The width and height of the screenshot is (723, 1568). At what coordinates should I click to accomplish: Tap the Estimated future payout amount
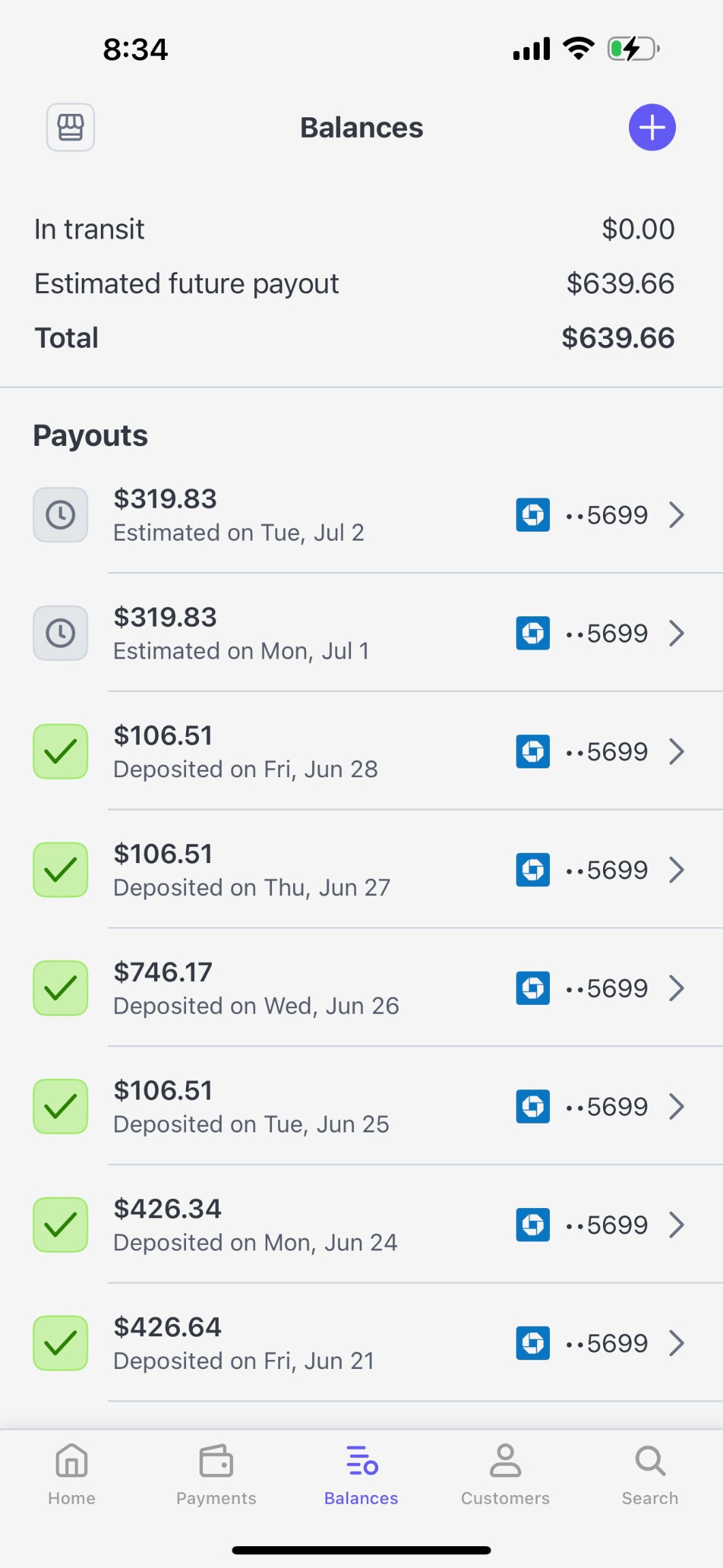coord(620,284)
